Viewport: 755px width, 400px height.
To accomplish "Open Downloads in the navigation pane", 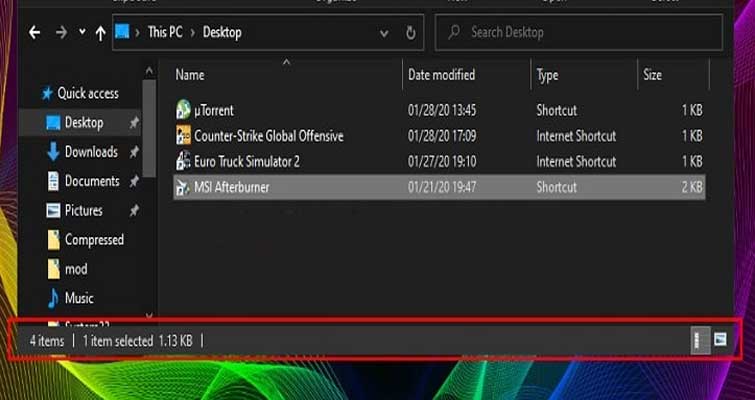I will pyautogui.click(x=91, y=152).
